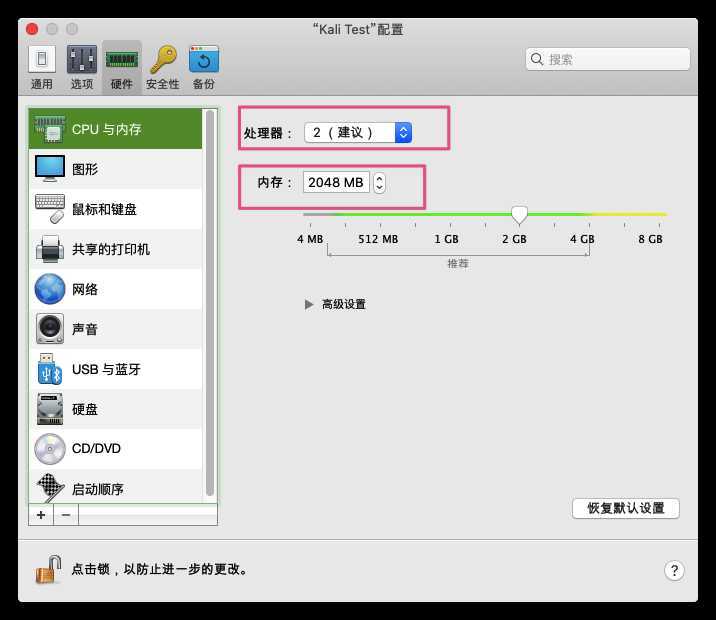Select 启动顺序 label in the hardware list
This screenshot has height=620, width=716.
pyautogui.click(x=98, y=489)
